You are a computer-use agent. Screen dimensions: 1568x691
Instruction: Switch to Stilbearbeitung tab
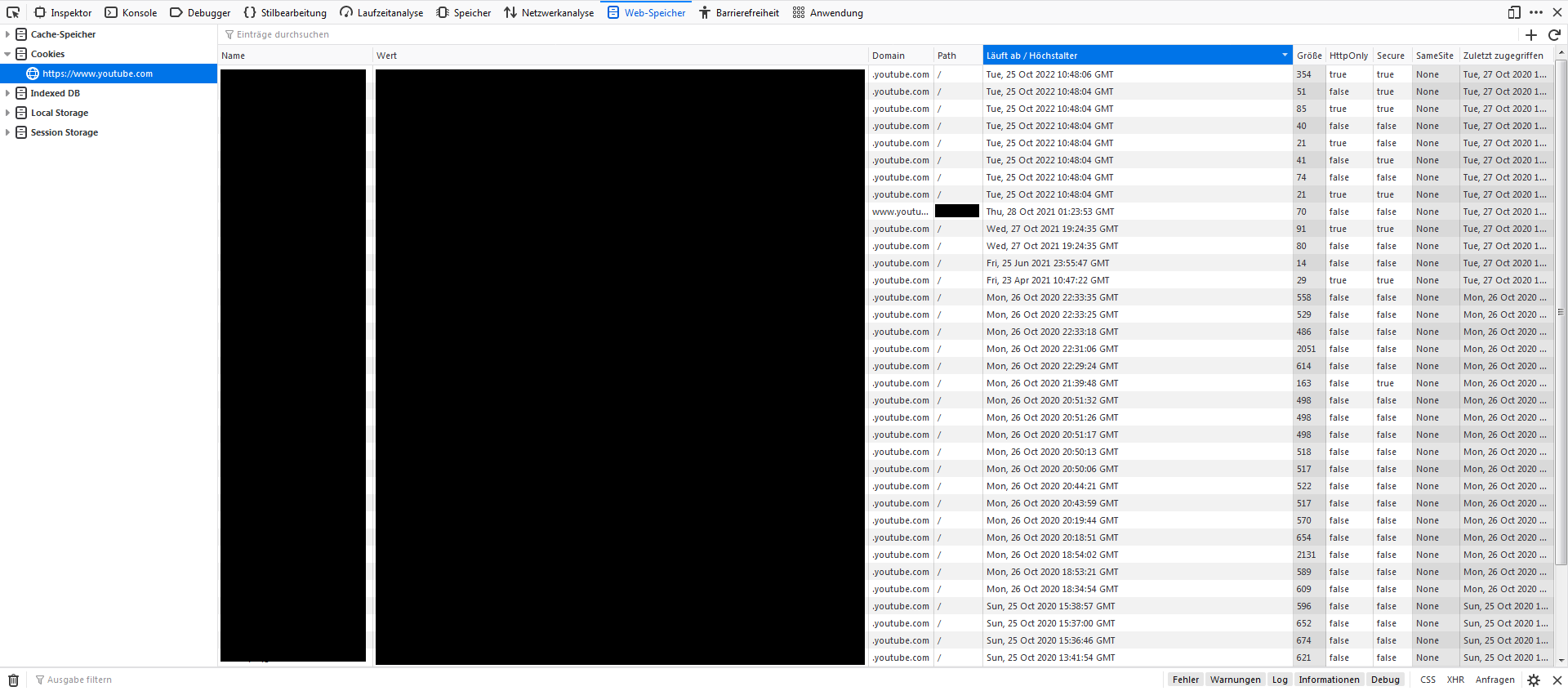(x=285, y=12)
